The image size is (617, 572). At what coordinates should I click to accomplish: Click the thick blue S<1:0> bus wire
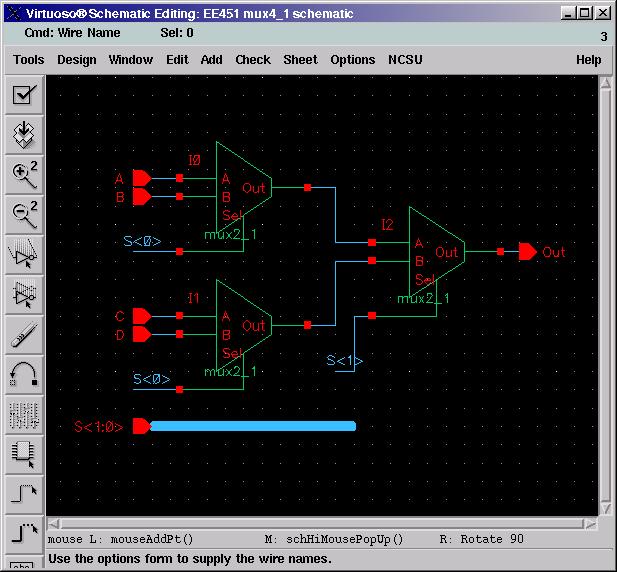tap(253, 426)
